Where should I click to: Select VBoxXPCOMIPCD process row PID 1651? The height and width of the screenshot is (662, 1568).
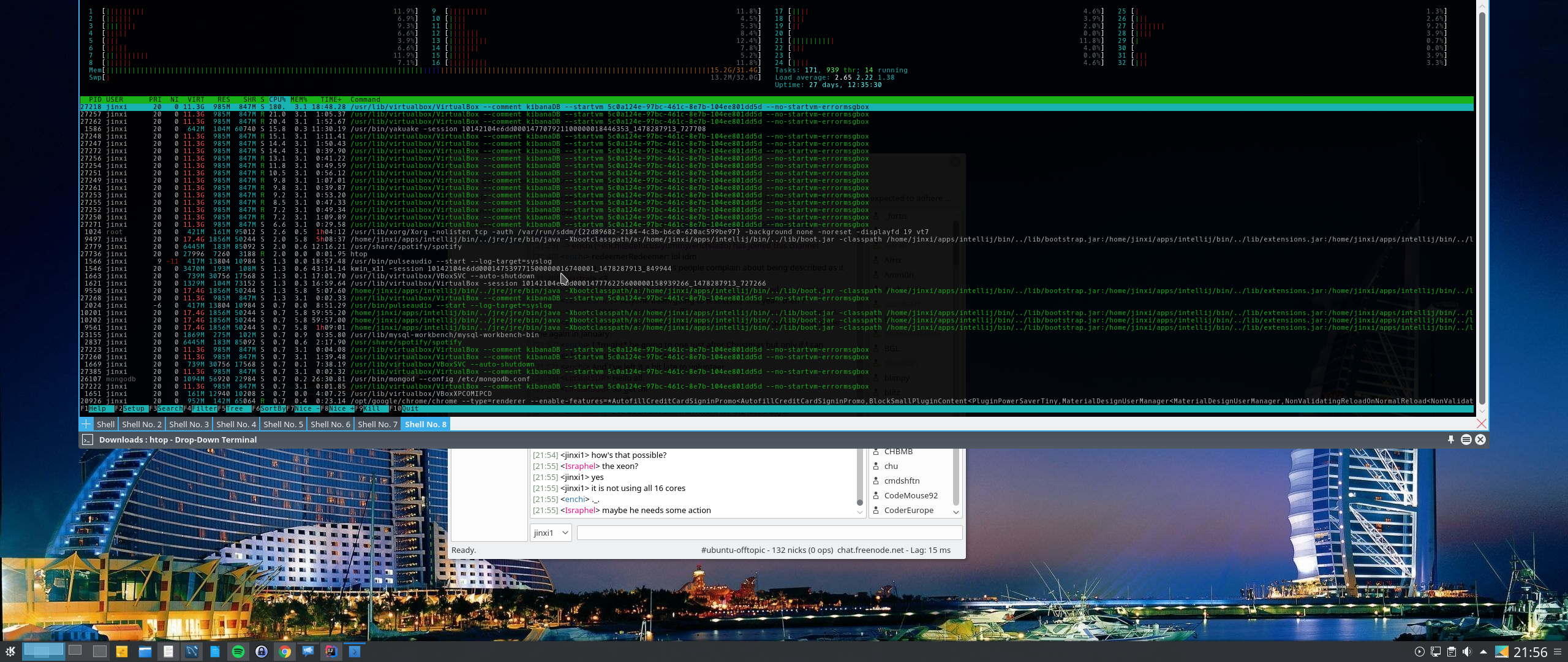(x=777, y=394)
